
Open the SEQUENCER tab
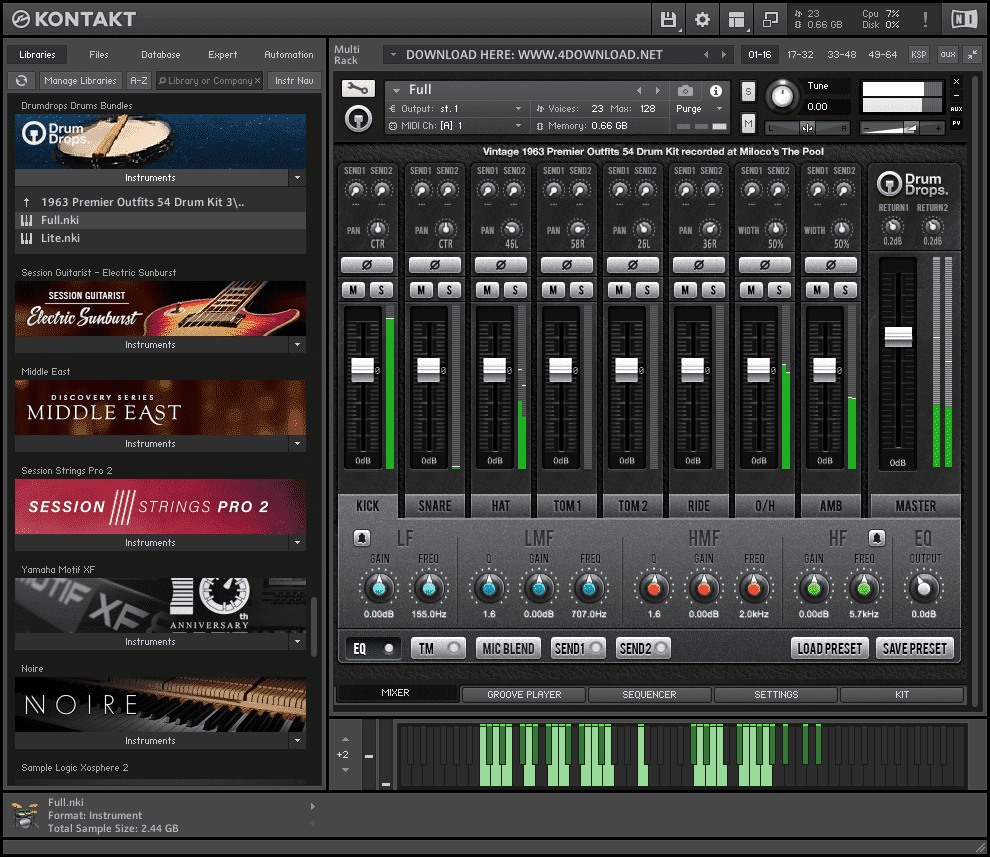(x=649, y=695)
